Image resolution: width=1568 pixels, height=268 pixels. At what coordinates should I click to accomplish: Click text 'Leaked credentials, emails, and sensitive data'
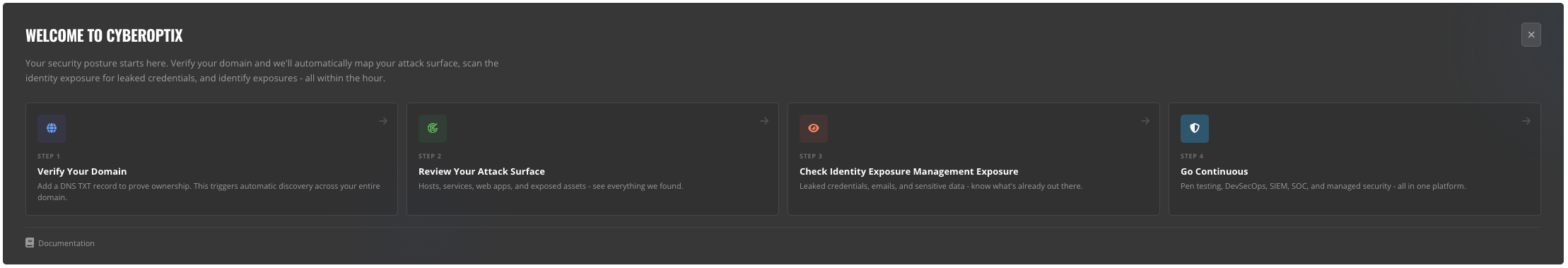click(x=882, y=186)
